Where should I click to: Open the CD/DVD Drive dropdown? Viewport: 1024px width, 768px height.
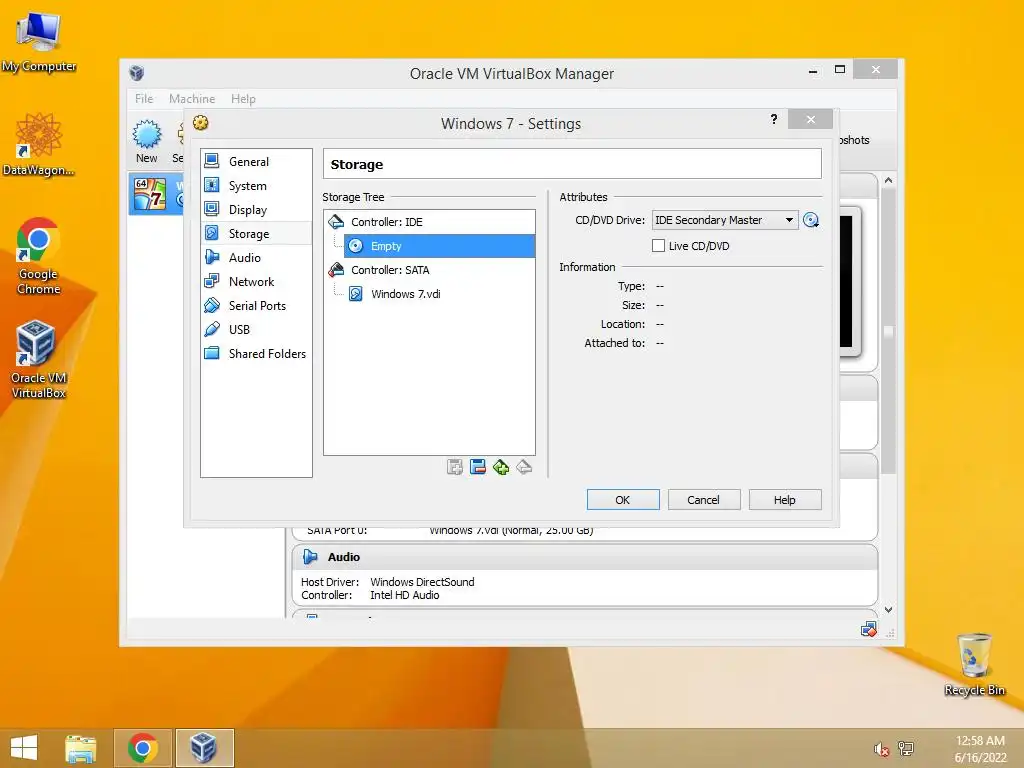[x=724, y=220]
